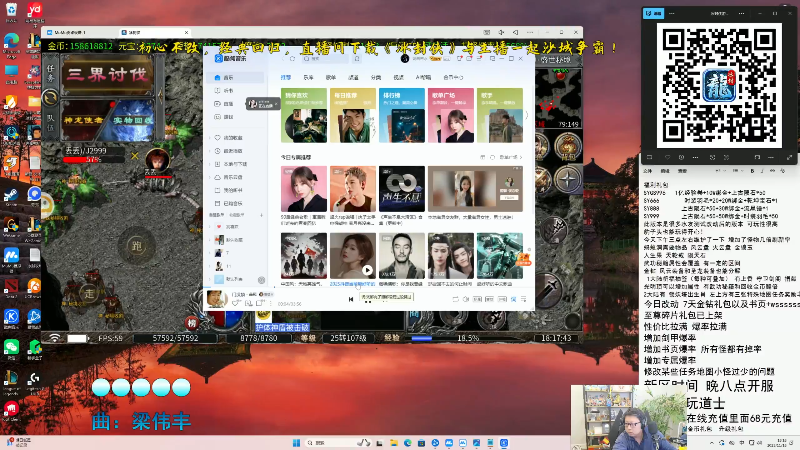Open the two costumed men playlist cover
This screenshot has height=450, width=800.
tap(451, 256)
